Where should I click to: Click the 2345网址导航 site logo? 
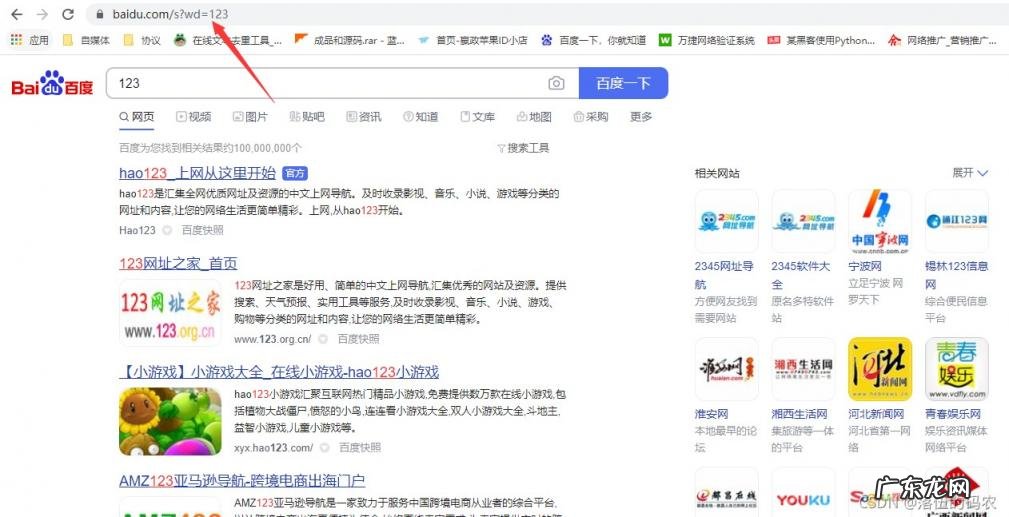(727, 221)
